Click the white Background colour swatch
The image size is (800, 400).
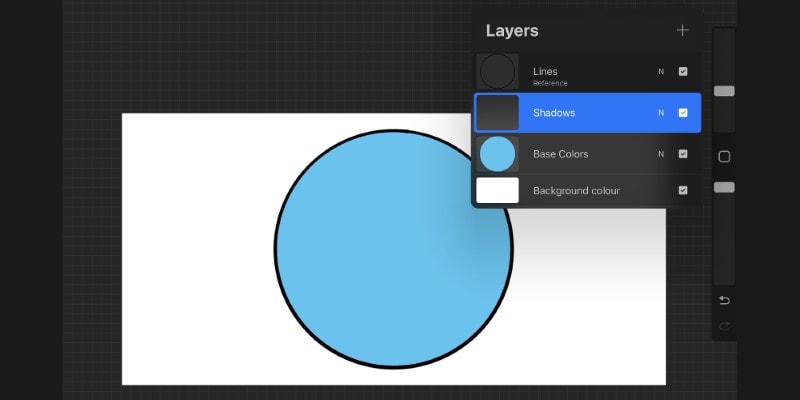point(497,190)
